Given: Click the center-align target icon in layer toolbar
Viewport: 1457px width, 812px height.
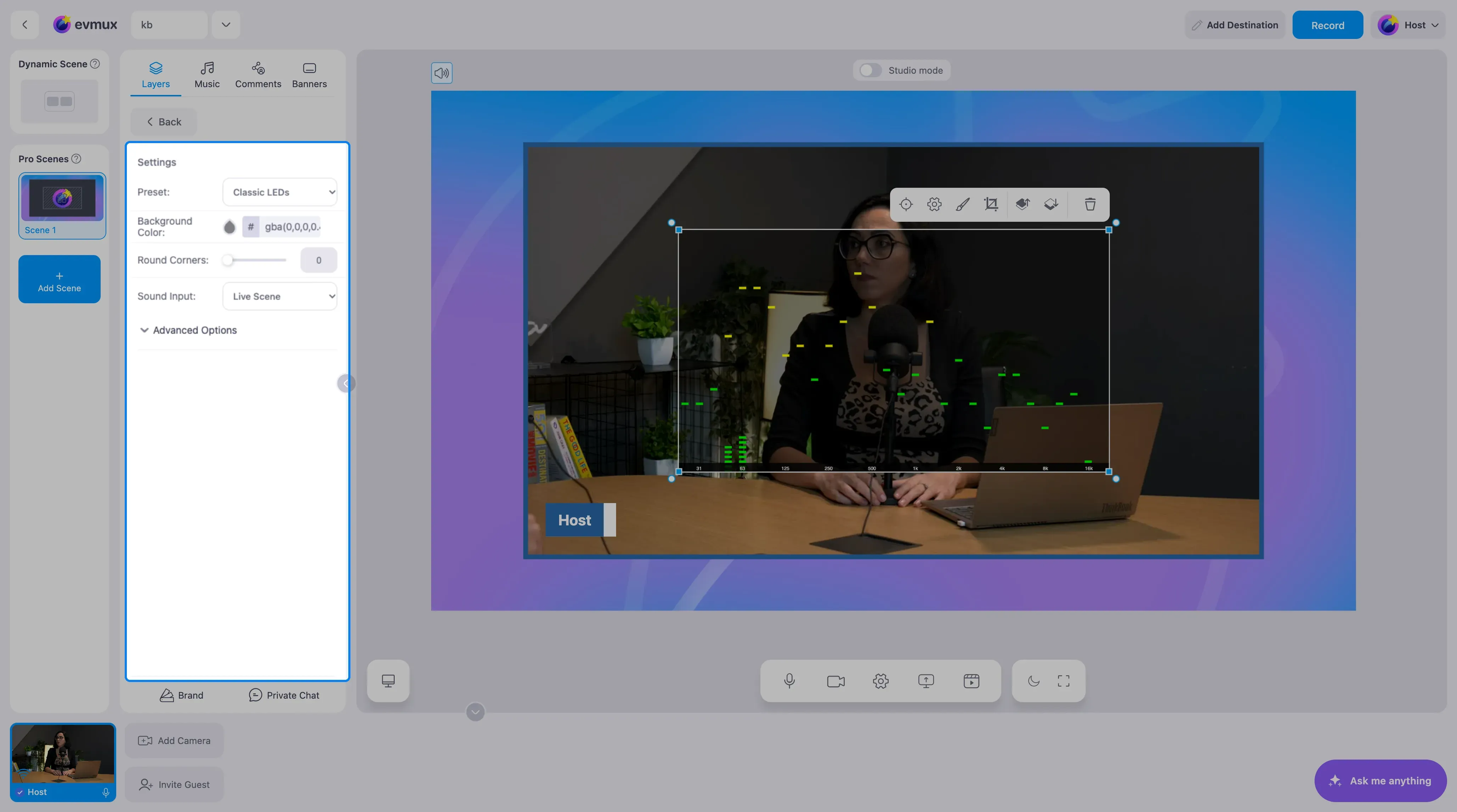Looking at the screenshot, I should point(906,204).
